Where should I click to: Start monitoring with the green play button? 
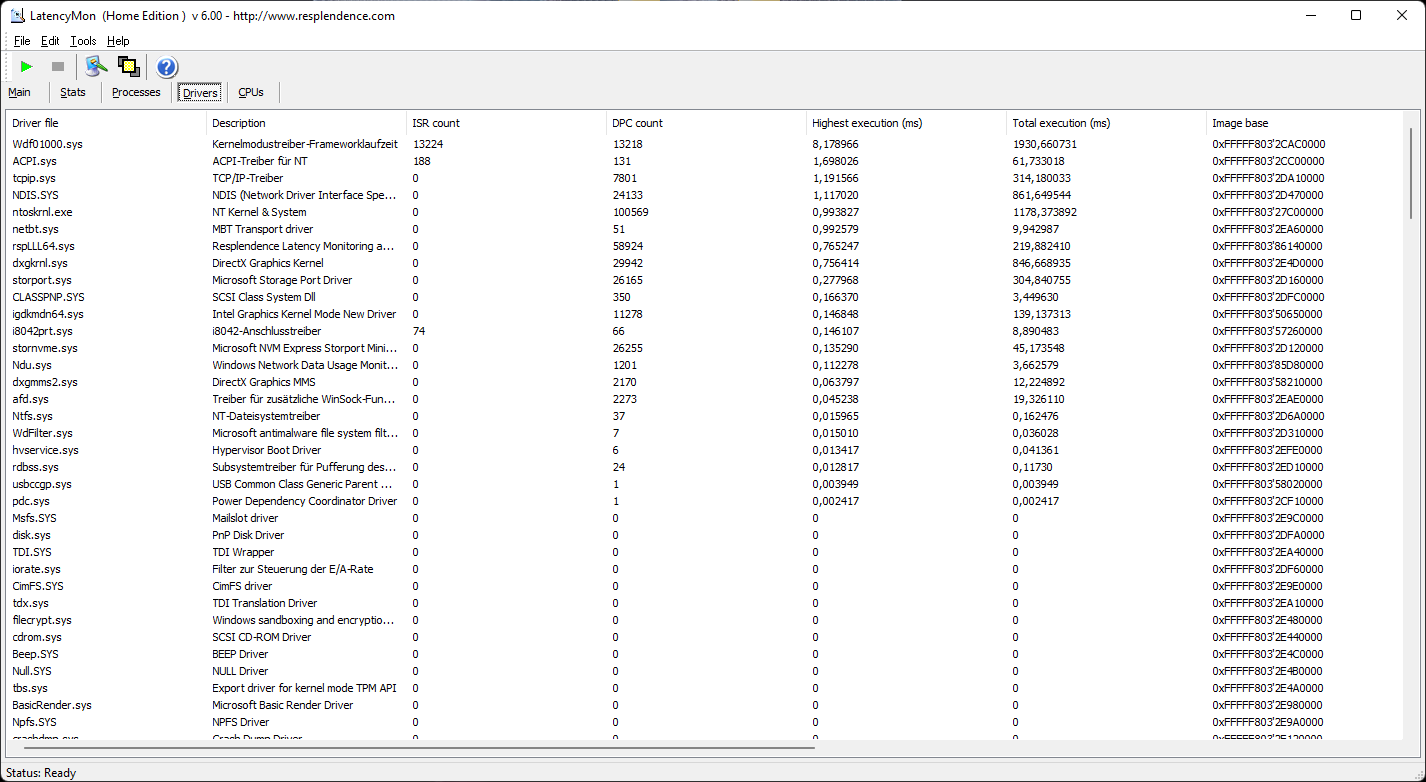pyautogui.click(x=27, y=67)
